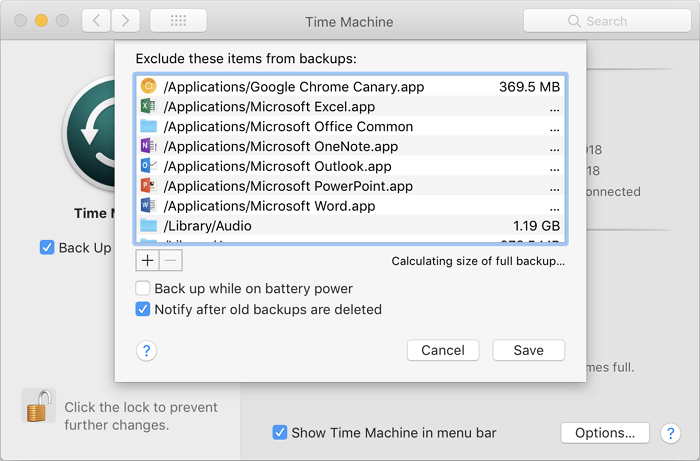Uncheck Notify after old backups are deleted
700x461 pixels.
pos(143,310)
